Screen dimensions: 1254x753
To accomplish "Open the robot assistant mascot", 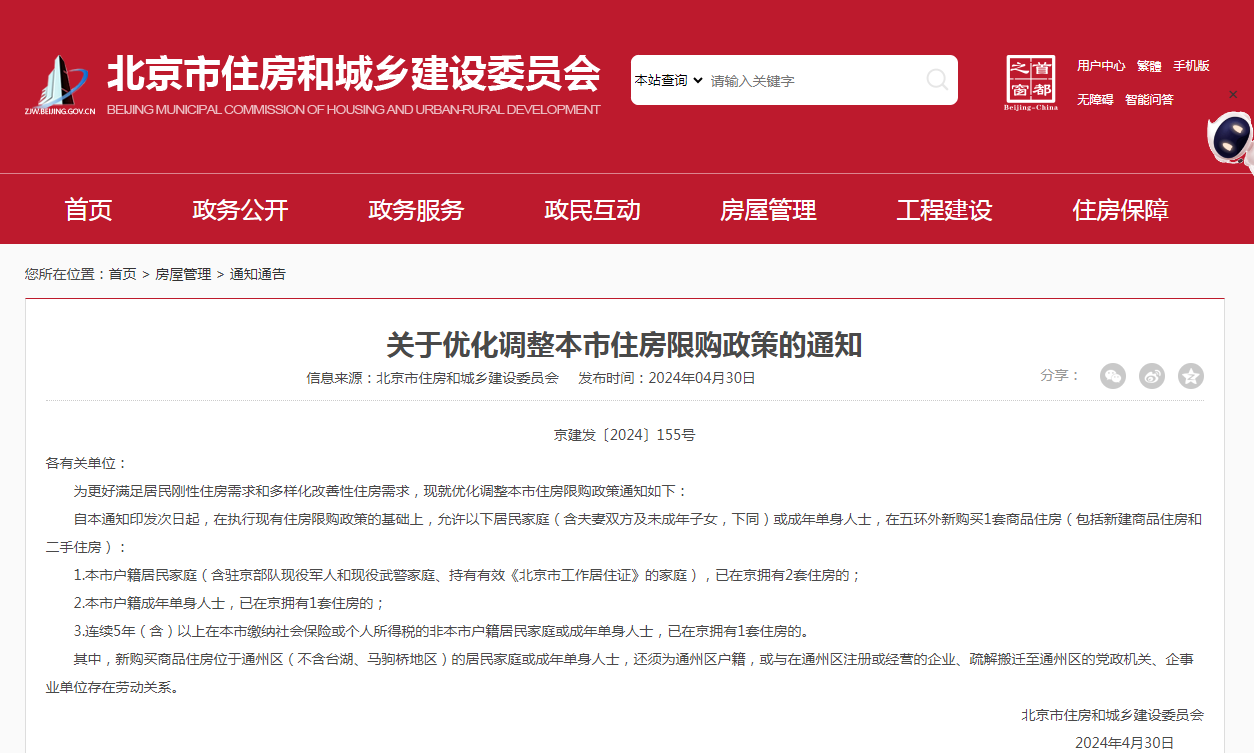I will coord(1231,138).
